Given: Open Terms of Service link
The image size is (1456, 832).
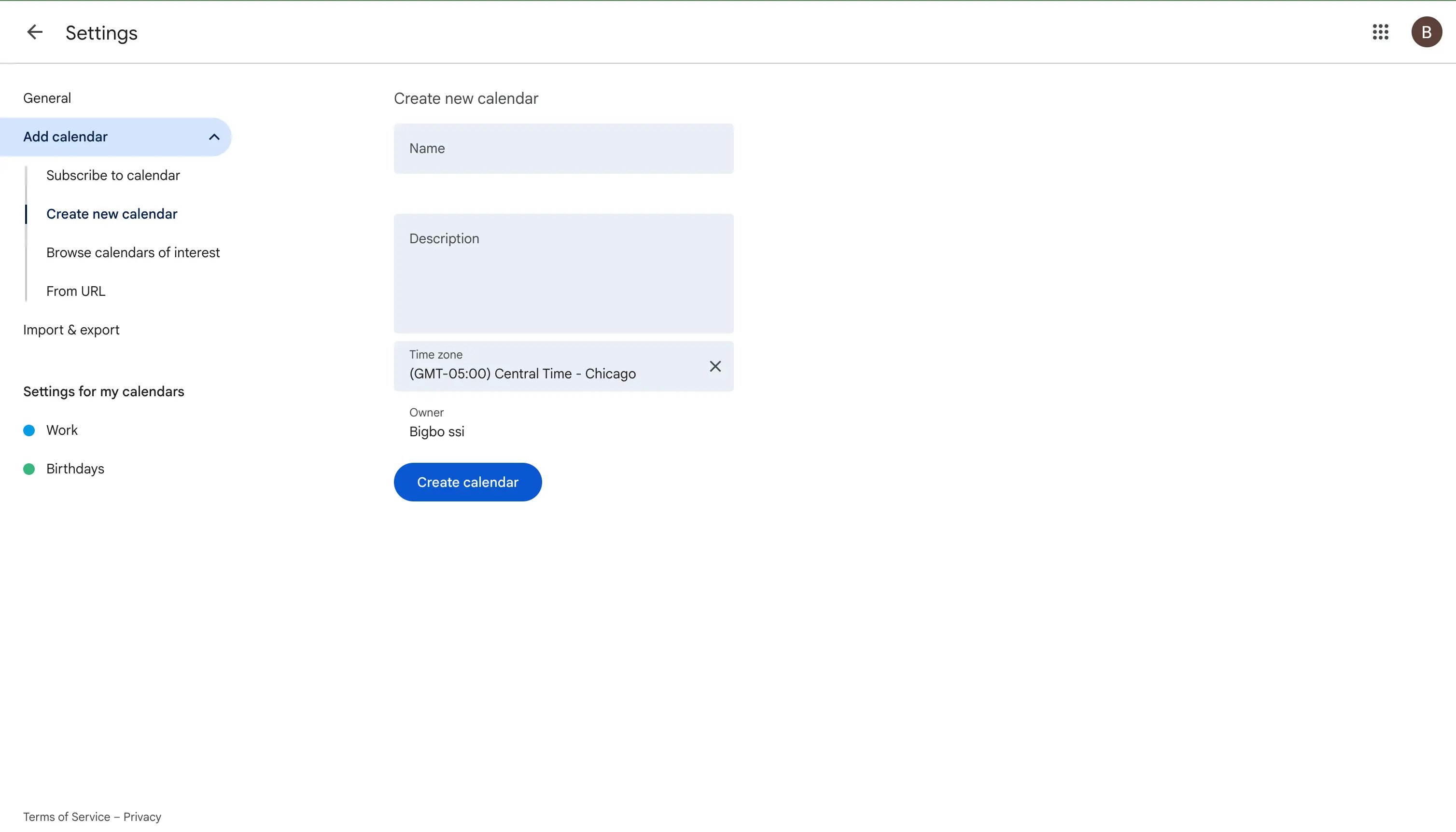Looking at the screenshot, I should click(x=66, y=817).
